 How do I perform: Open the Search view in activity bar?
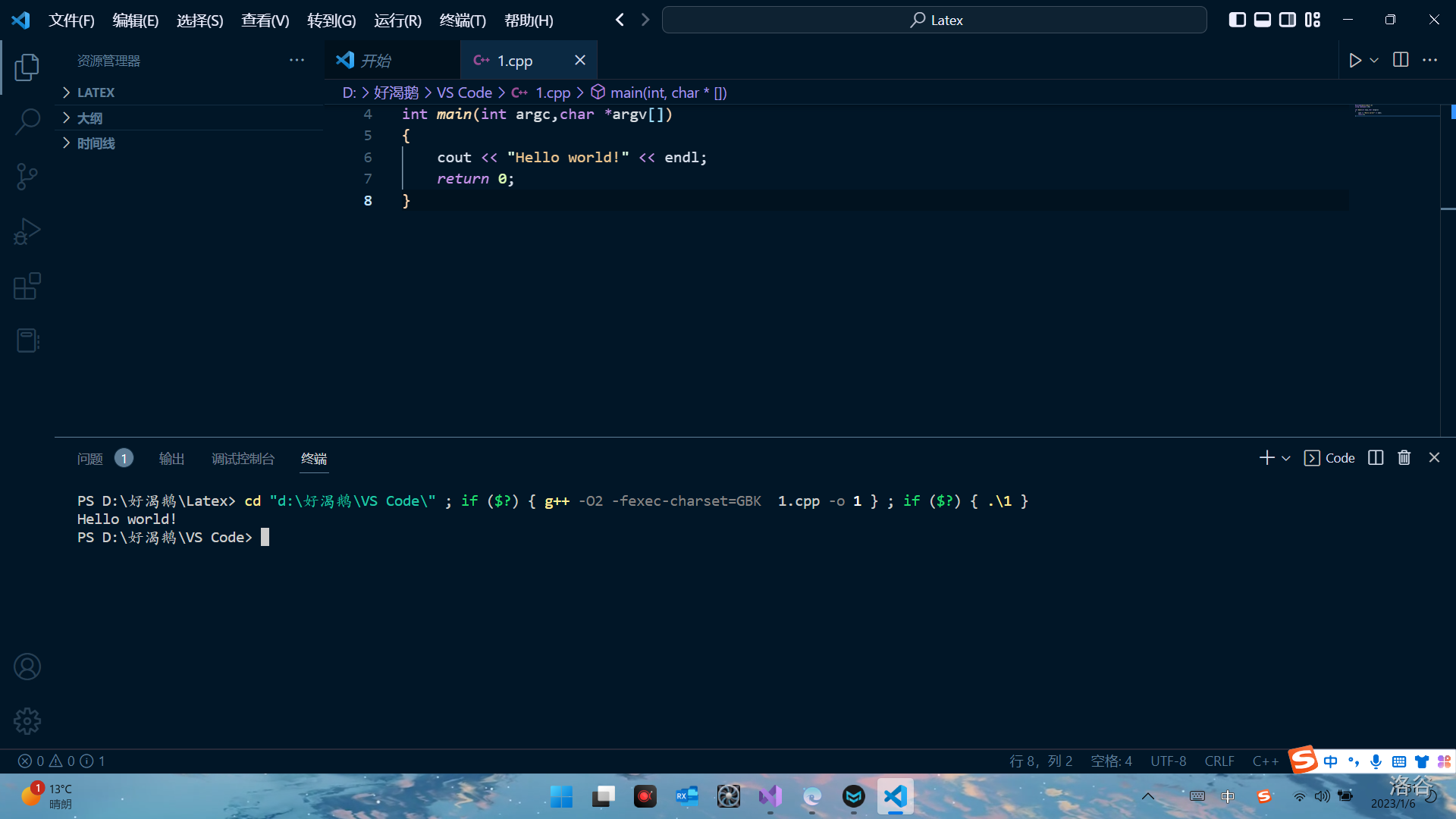click(x=27, y=121)
